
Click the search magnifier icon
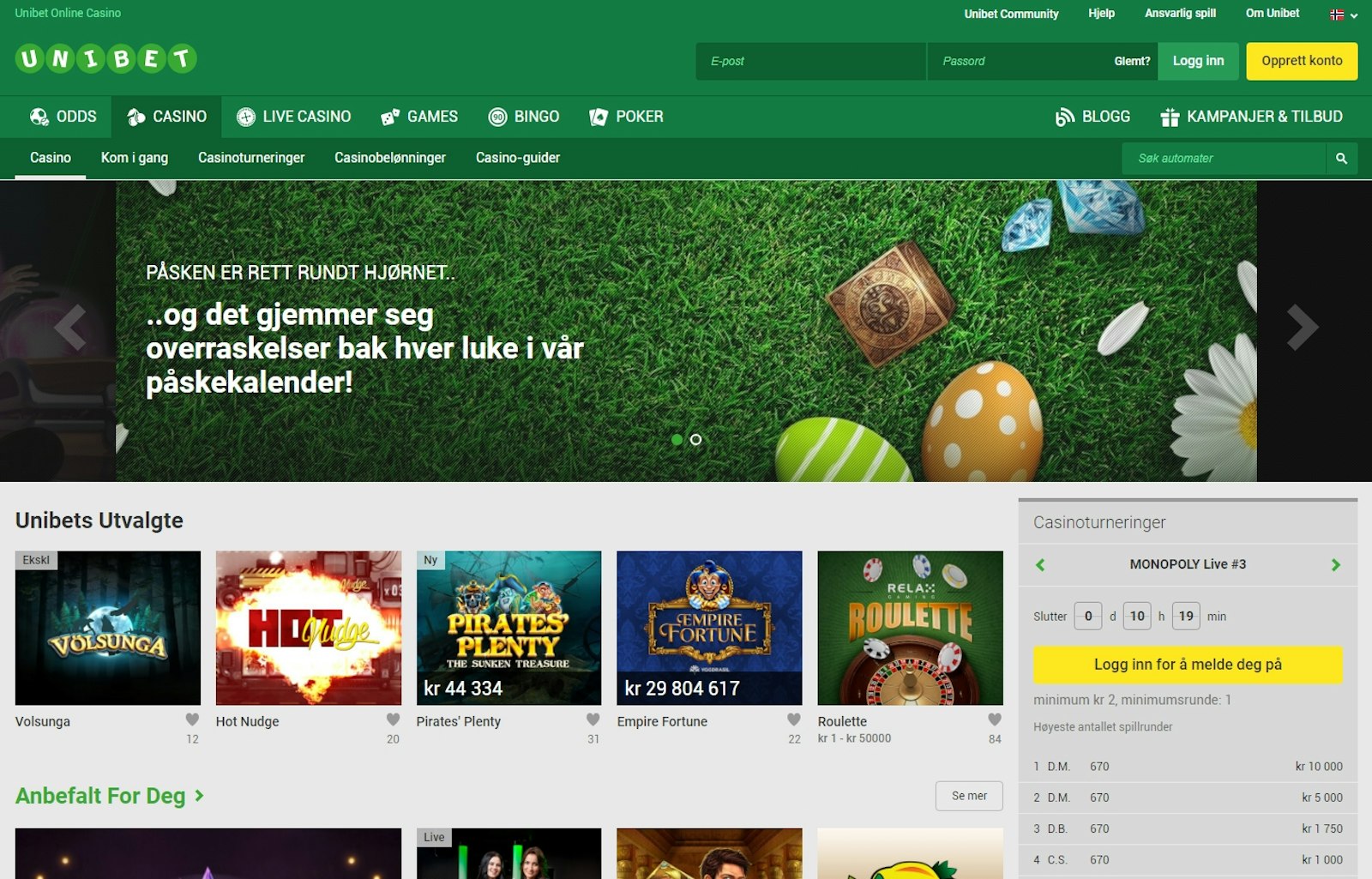coord(1343,158)
